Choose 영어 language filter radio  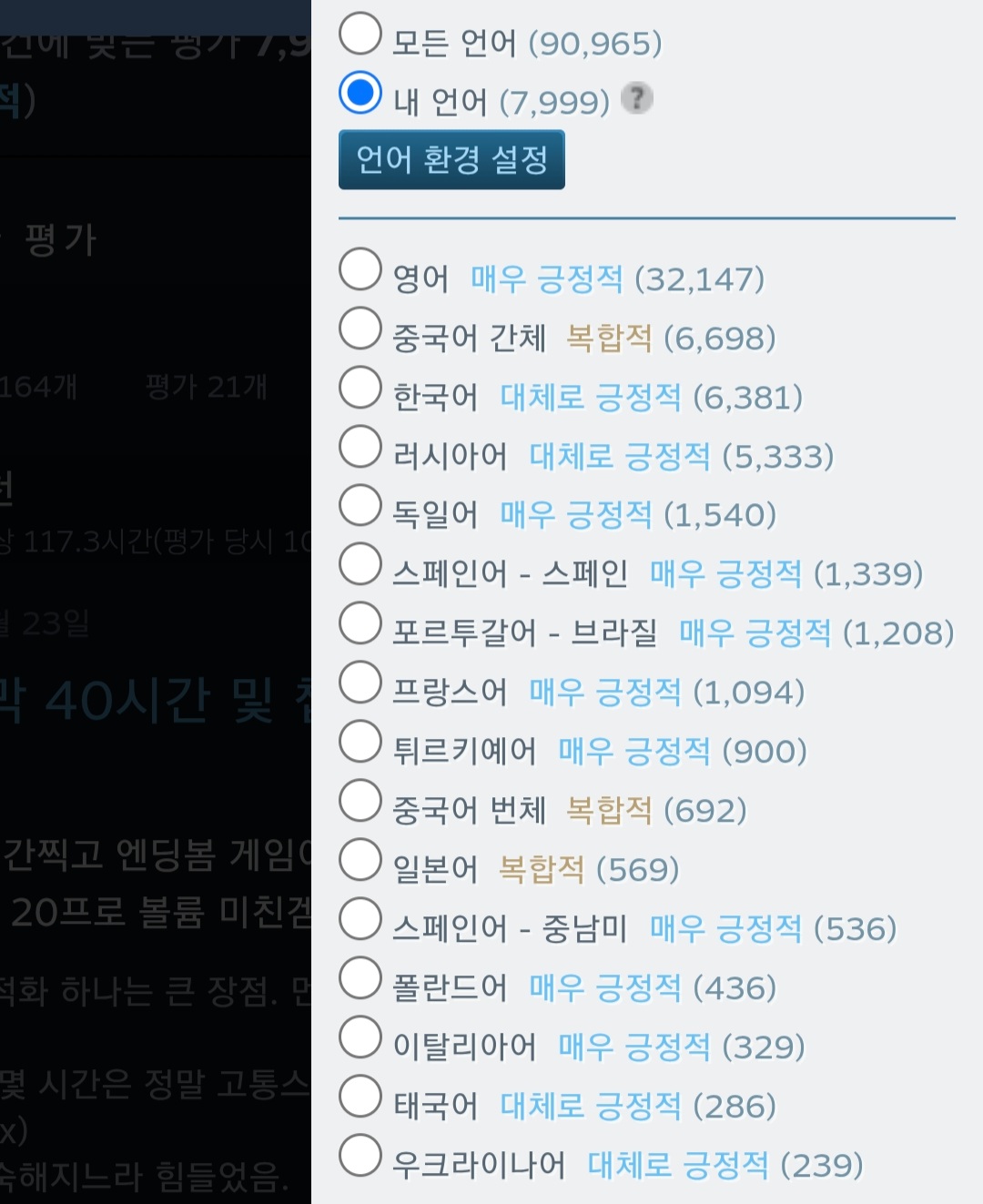[x=360, y=269]
